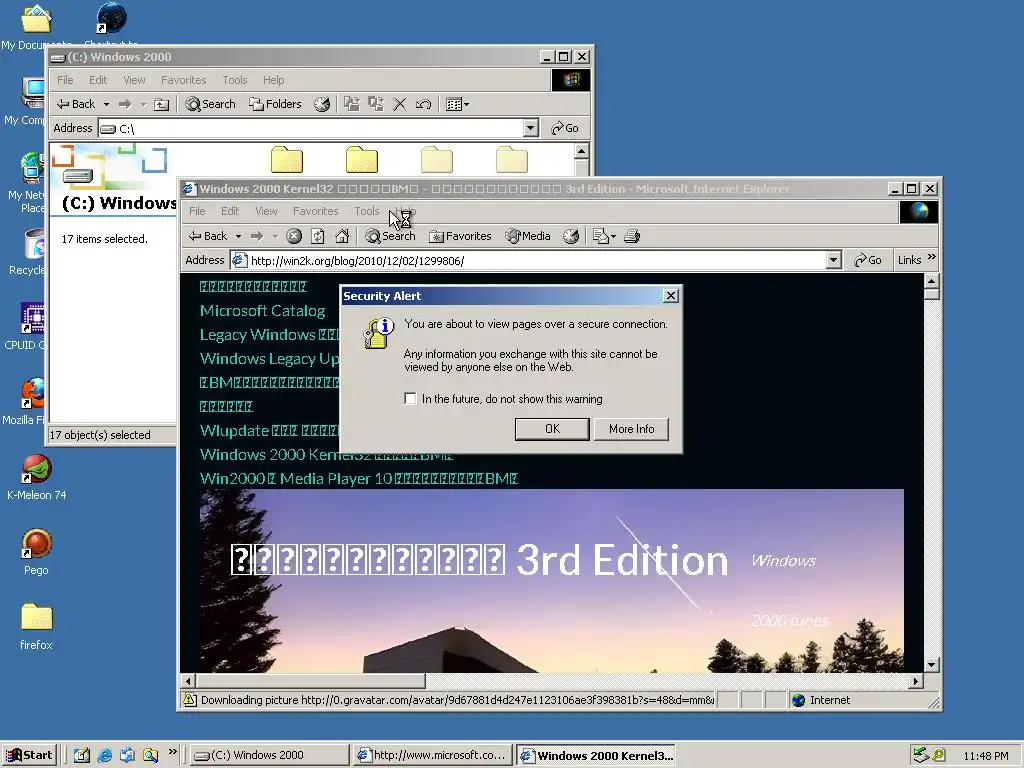This screenshot has height=768, width=1024.
Task: Open Edit menu in C: Windows 2000 window
Action: tap(98, 80)
